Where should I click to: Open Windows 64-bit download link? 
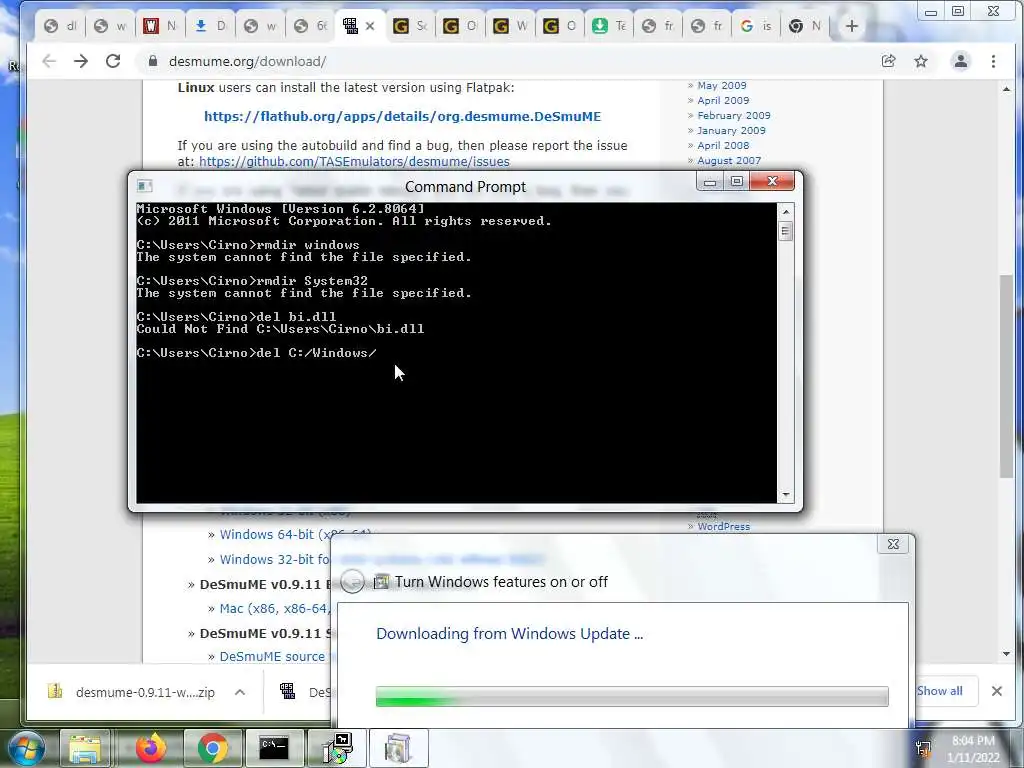pyautogui.click(x=295, y=534)
